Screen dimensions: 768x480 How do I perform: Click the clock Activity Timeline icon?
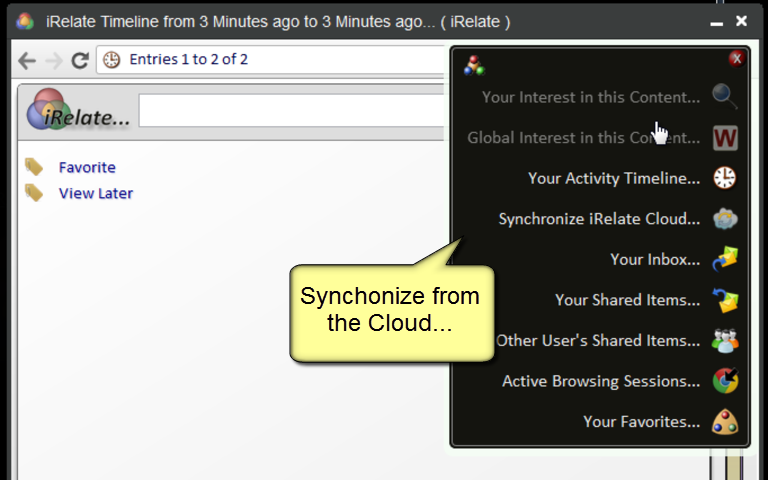[725, 178]
